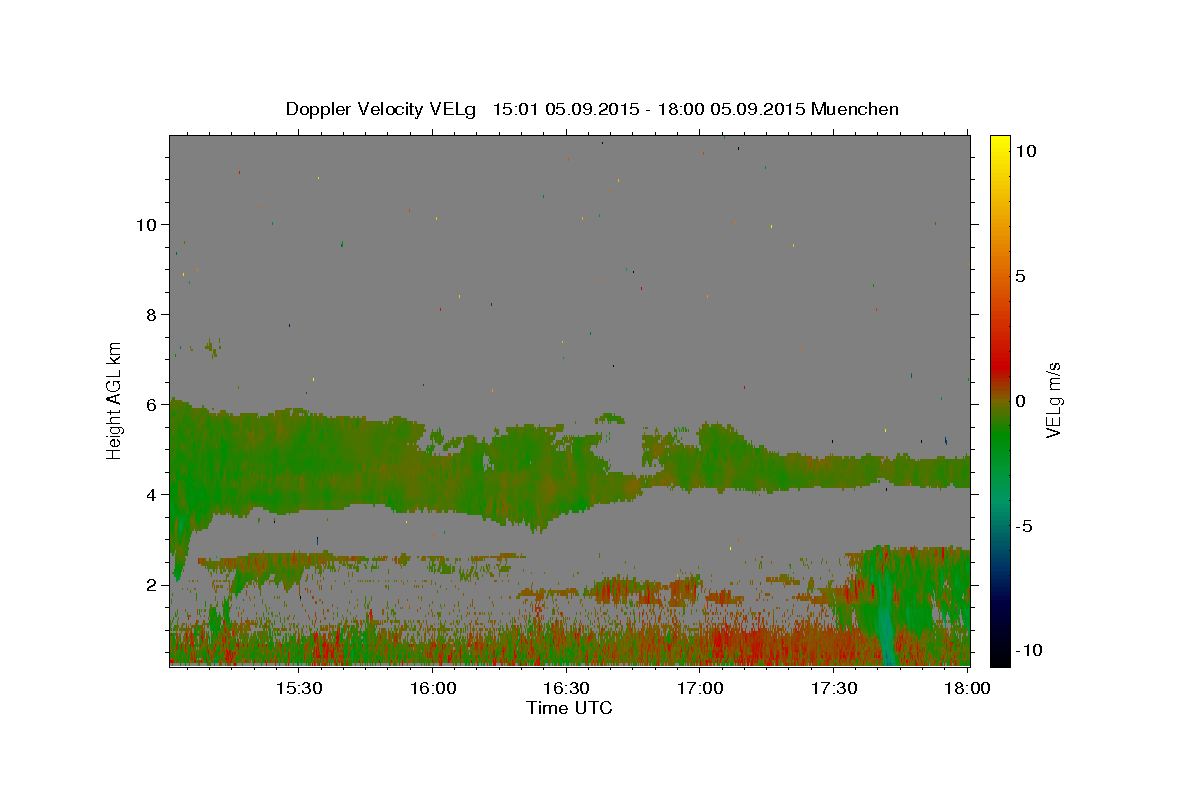Image resolution: width=1200 pixels, height=800 pixels.
Task: Click the colorbar tick label 0
Action: click(1020, 401)
